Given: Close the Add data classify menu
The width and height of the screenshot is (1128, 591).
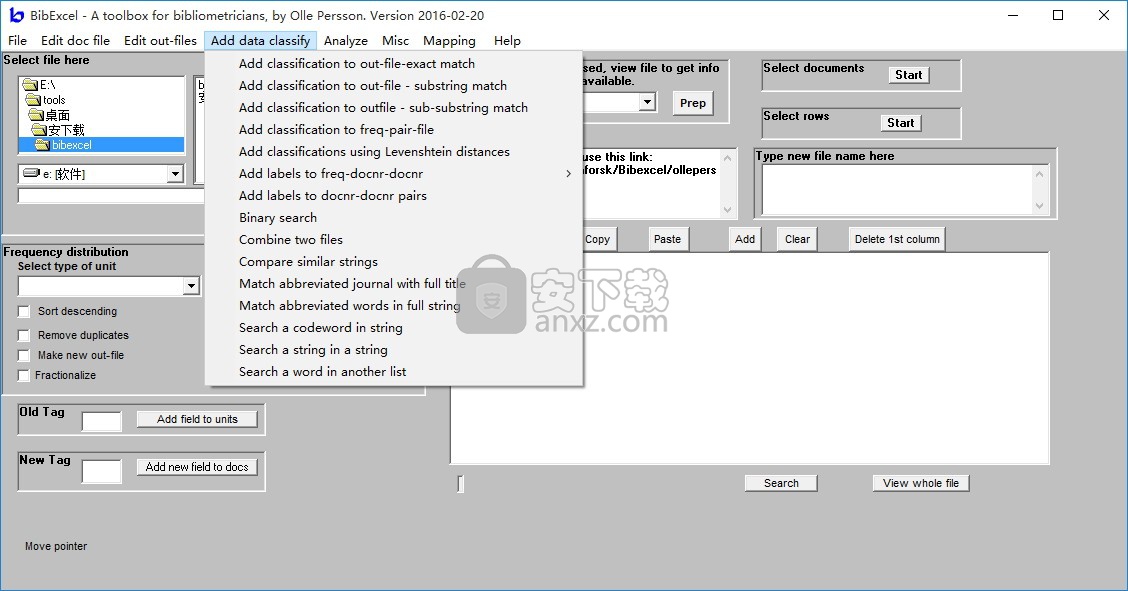Looking at the screenshot, I should click(x=260, y=41).
